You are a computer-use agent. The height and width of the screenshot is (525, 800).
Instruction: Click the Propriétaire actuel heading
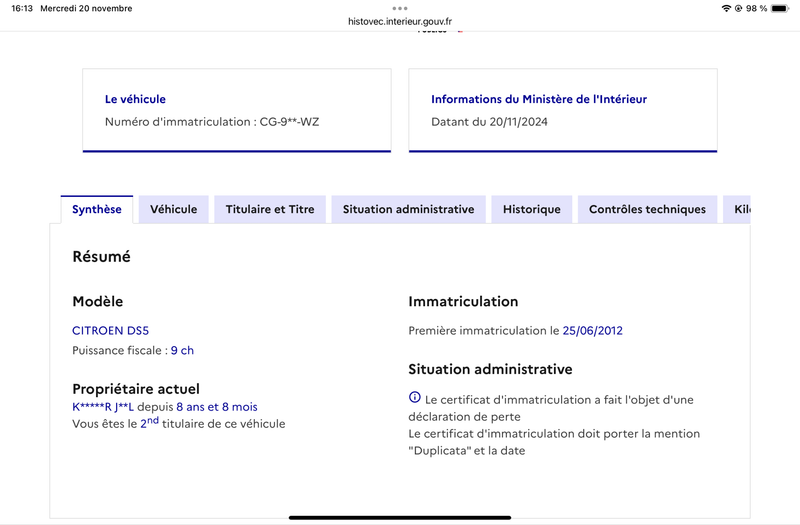(x=136, y=389)
